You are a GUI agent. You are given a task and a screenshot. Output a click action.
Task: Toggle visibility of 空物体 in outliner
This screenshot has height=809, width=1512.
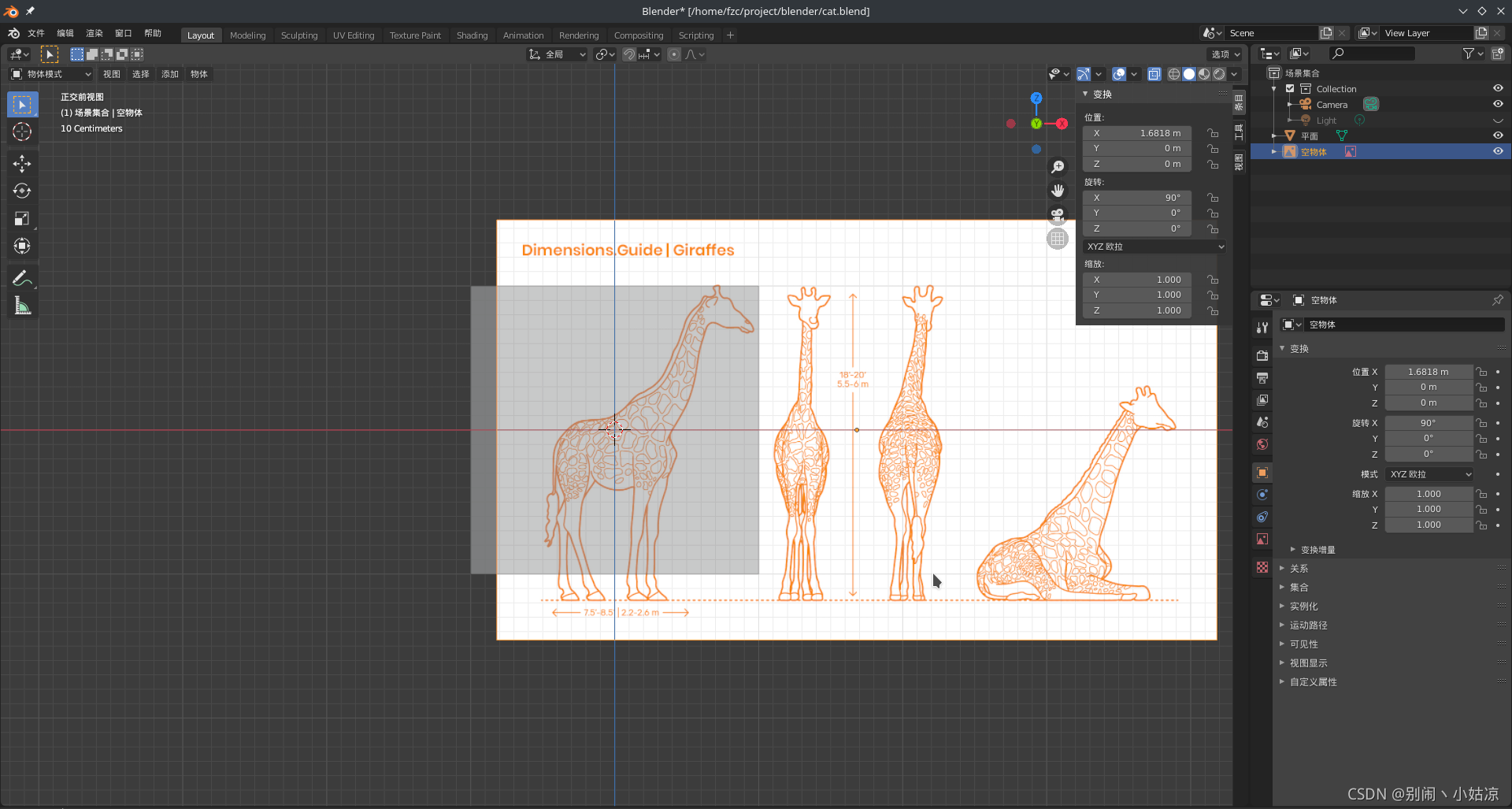tap(1498, 151)
